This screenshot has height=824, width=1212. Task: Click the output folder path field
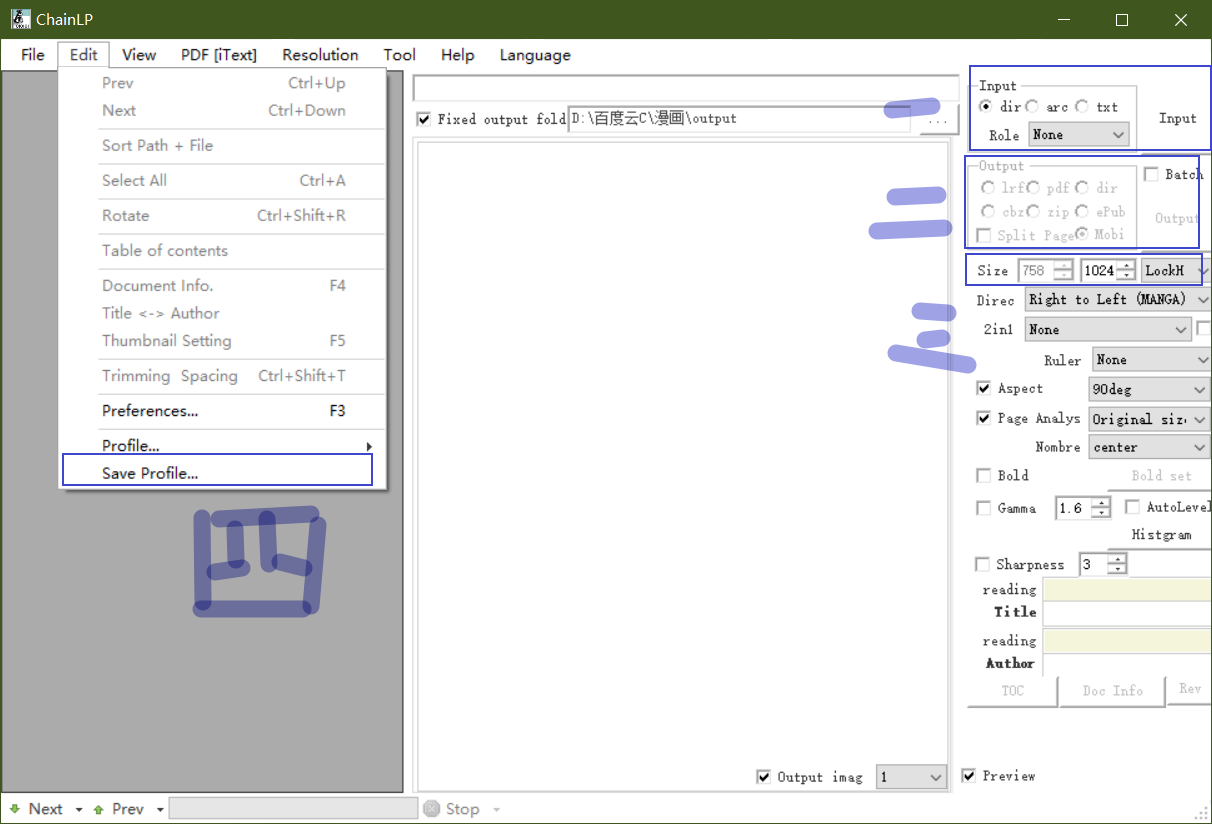tap(740, 119)
